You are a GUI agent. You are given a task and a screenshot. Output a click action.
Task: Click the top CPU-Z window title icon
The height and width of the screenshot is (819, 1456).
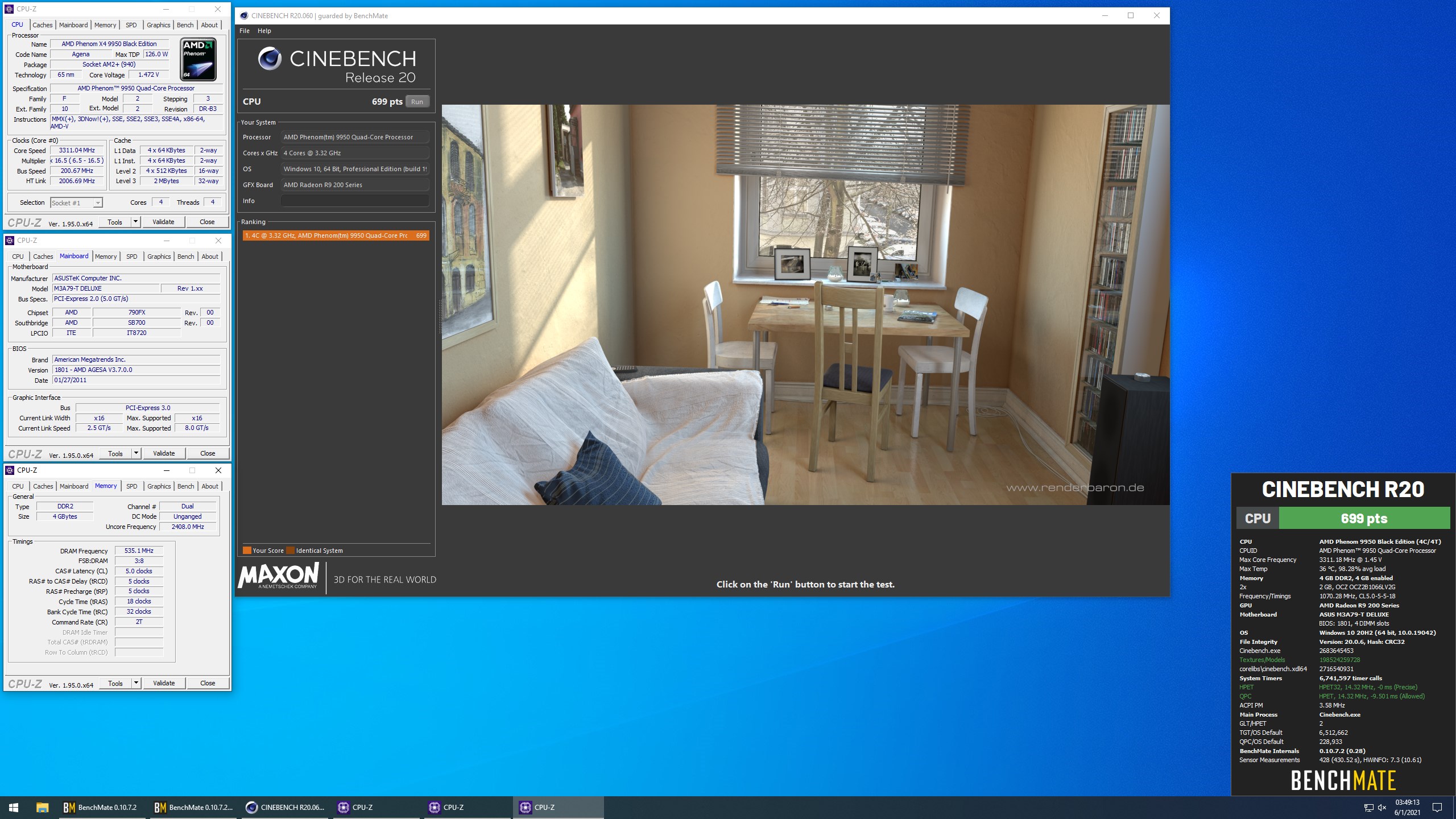pyautogui.click(x=10, y=9)
